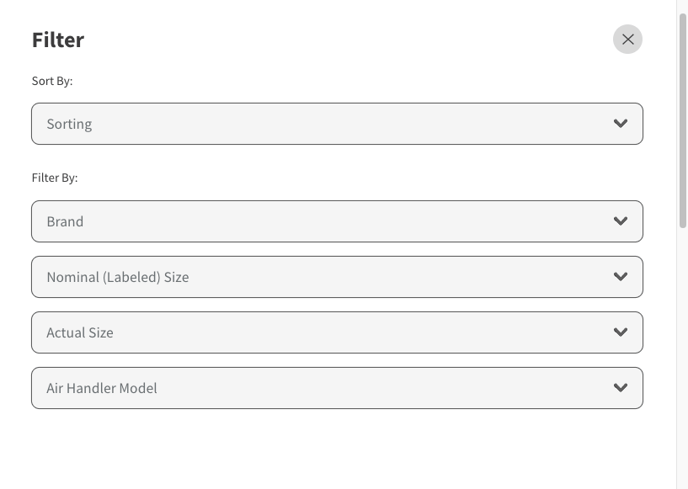Click the chevron arrow on Actual Size
Viewport: 688px width, 489px height.
tap(620, 332)
